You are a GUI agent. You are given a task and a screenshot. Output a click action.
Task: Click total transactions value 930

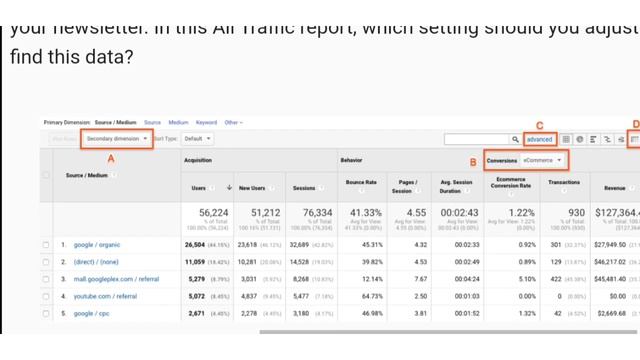pyautogui.click(x=576, y=213)
